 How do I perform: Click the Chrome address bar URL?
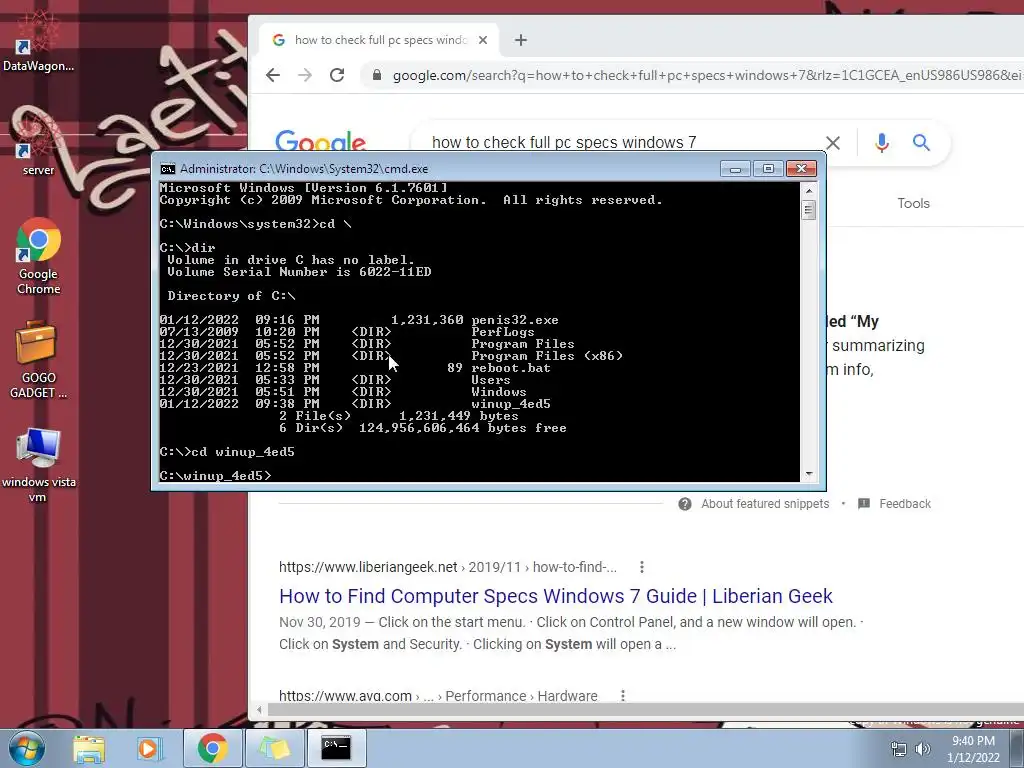(x=707, y=75)
